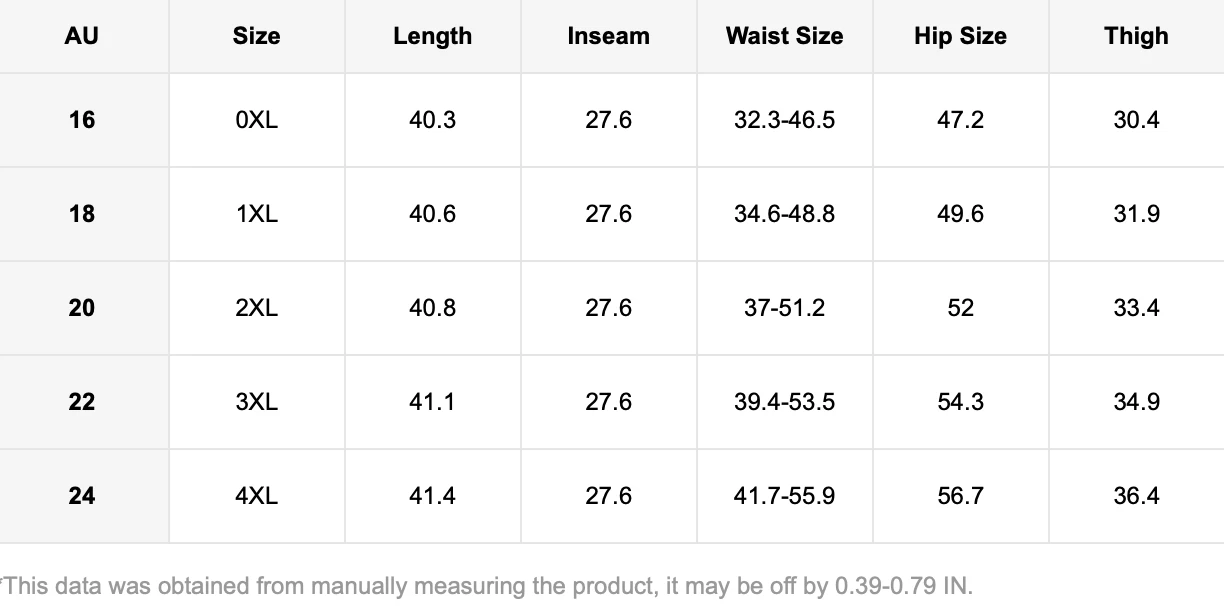
Task: Click thigh value 30.4 cell
Action: [x=1137, y=120]
